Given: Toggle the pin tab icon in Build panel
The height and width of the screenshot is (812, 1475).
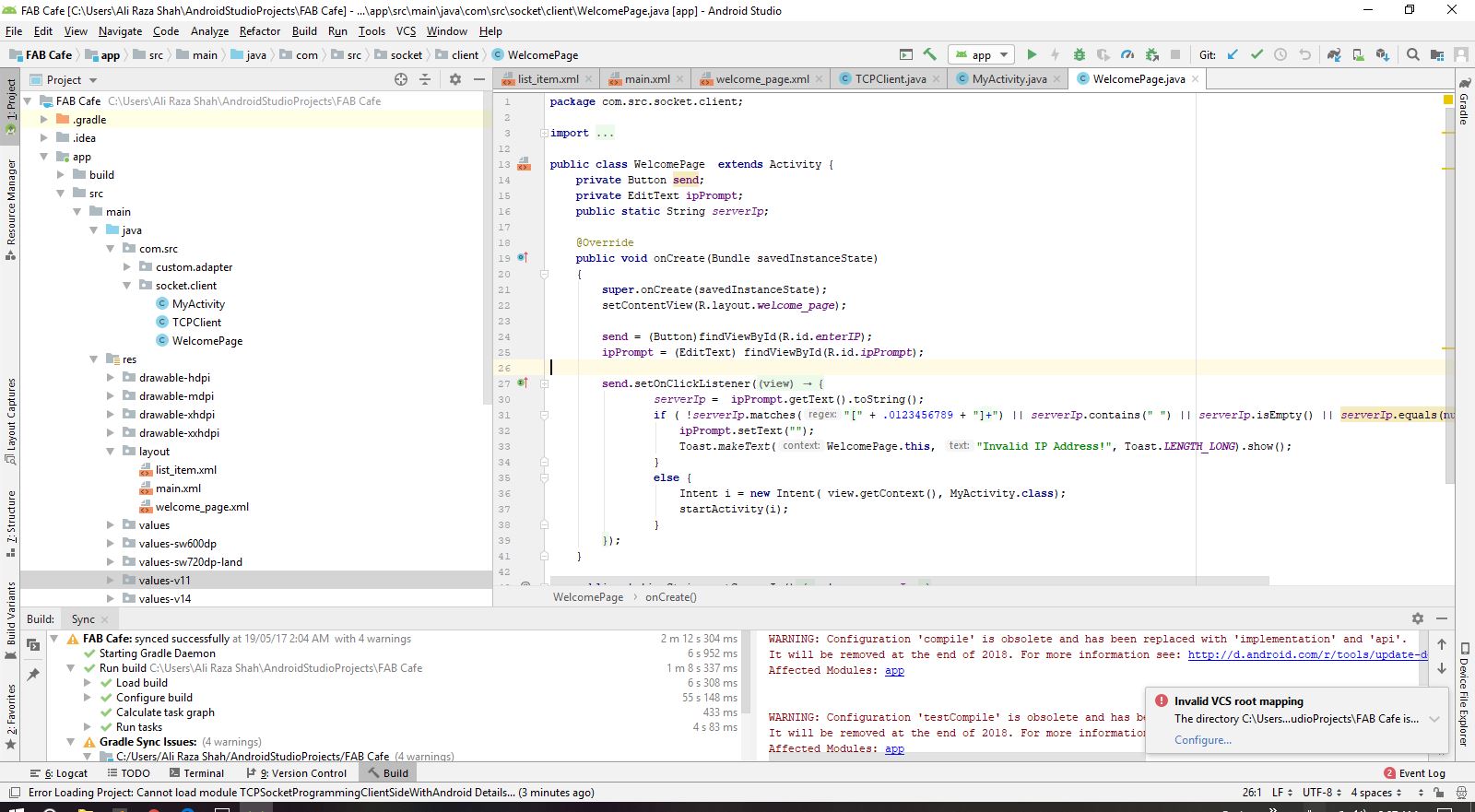Looking at the screenshot, I should click(x=33, y=675).
